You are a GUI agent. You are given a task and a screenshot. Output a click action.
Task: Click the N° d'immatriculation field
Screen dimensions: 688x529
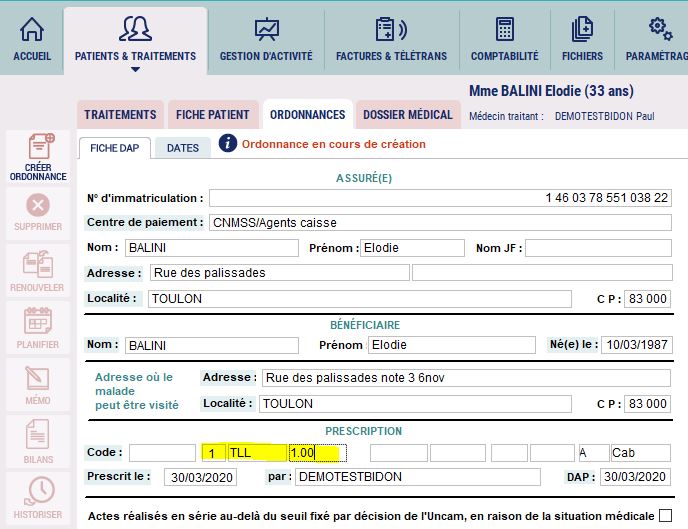tap(440, 198)
